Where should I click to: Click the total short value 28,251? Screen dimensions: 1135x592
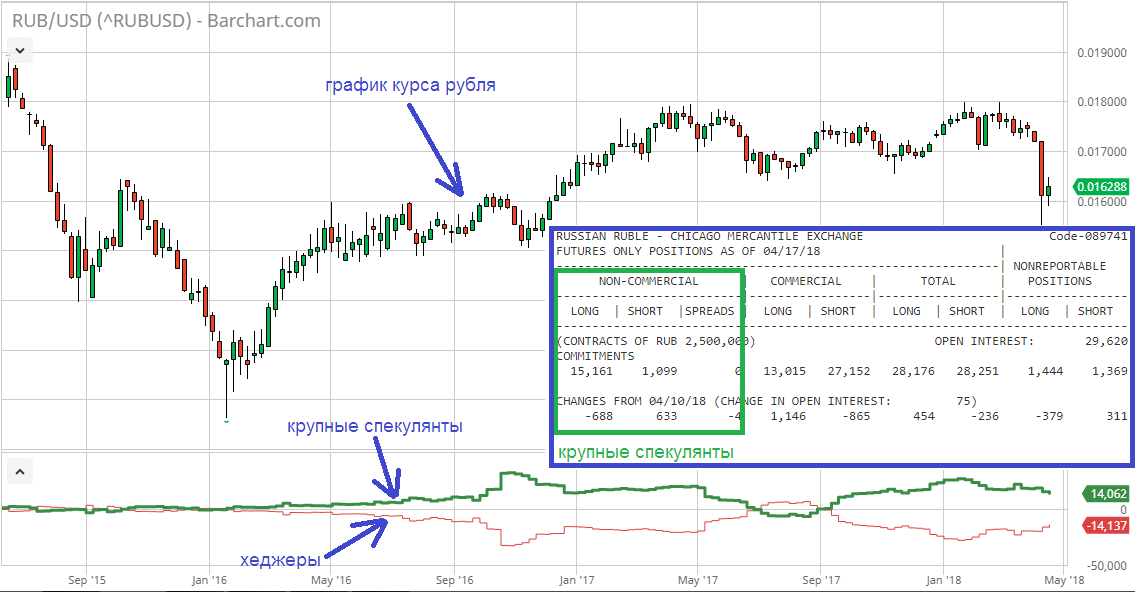point(978,371)
